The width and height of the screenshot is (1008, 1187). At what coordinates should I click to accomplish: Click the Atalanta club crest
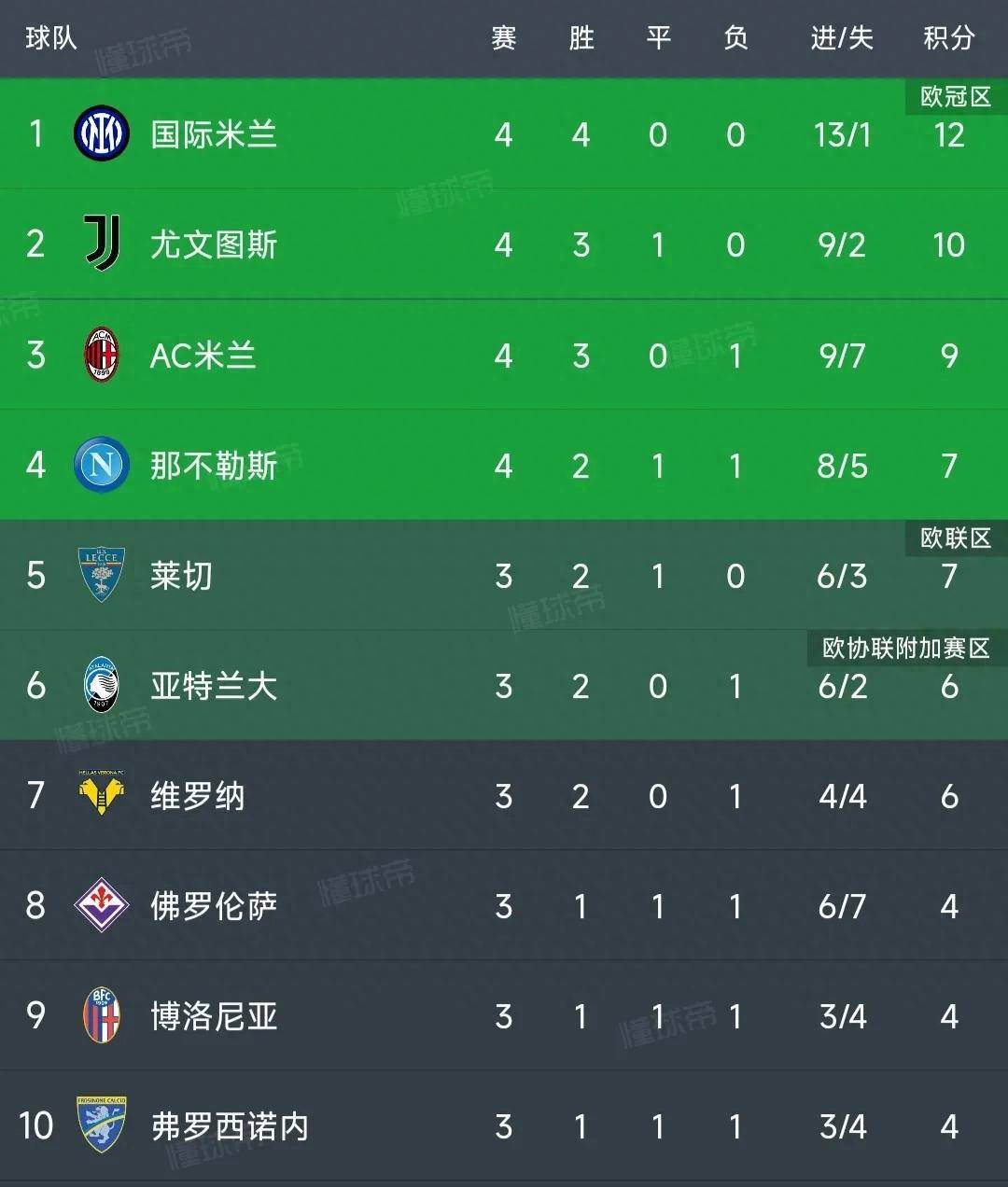(100, 686)
